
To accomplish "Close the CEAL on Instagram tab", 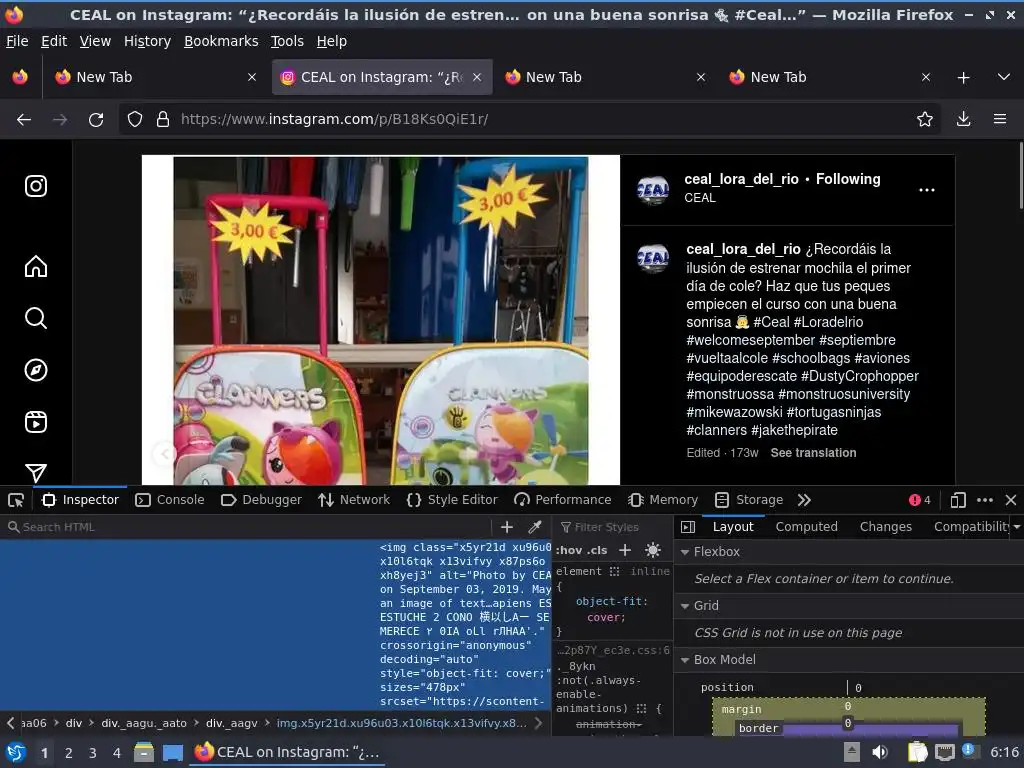I will pyautogui.click(x=477, y=78).
